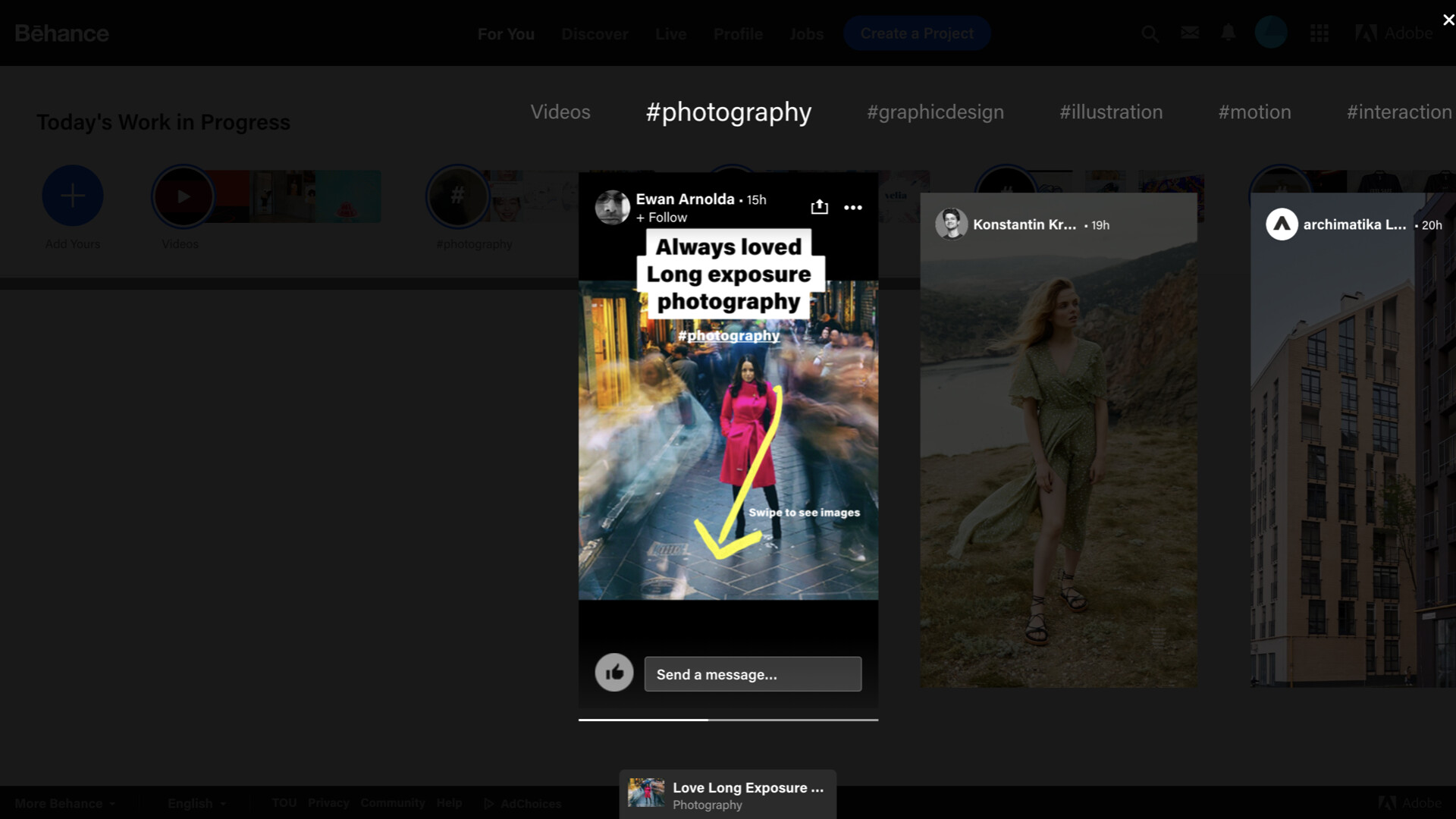Image resolution: width=1456 pixels, height=819 pixels.
Task: Select the #graphicdesign tab
Action: (935, 112)
